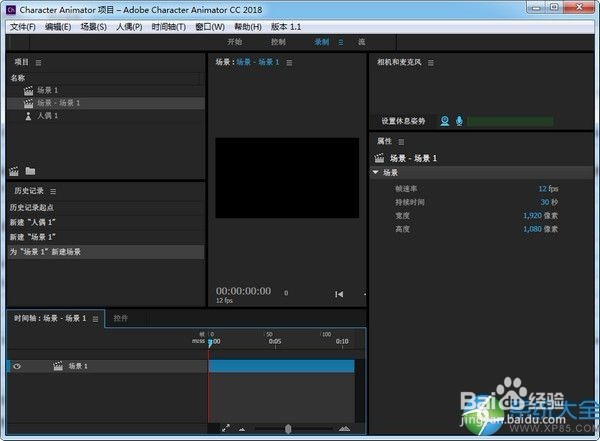This screenshot has width=600, height=441.
Task: Select the 时间轴 : 场景 - 场景 1 tab
Action: point(50,318)
